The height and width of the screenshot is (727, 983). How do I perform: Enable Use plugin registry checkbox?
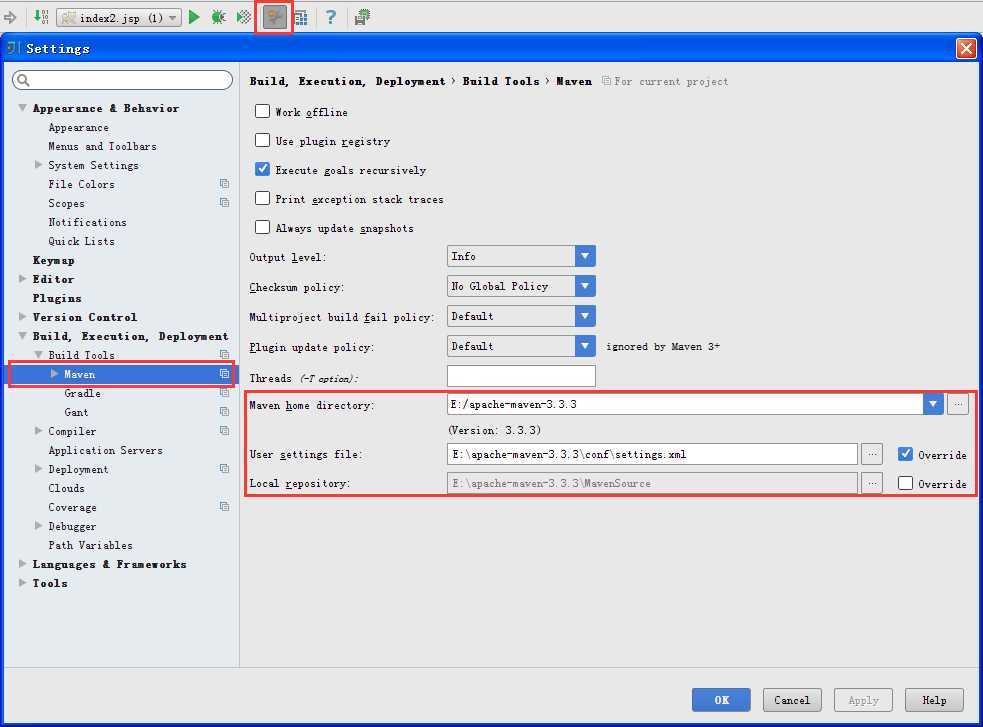tap(262, 140)
